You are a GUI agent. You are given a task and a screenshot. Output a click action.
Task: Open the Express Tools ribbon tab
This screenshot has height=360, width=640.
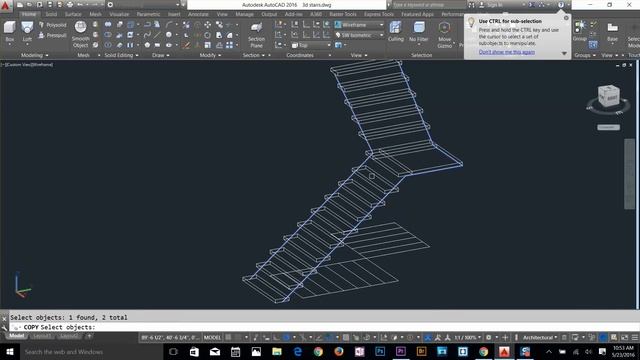pos(379,14)
